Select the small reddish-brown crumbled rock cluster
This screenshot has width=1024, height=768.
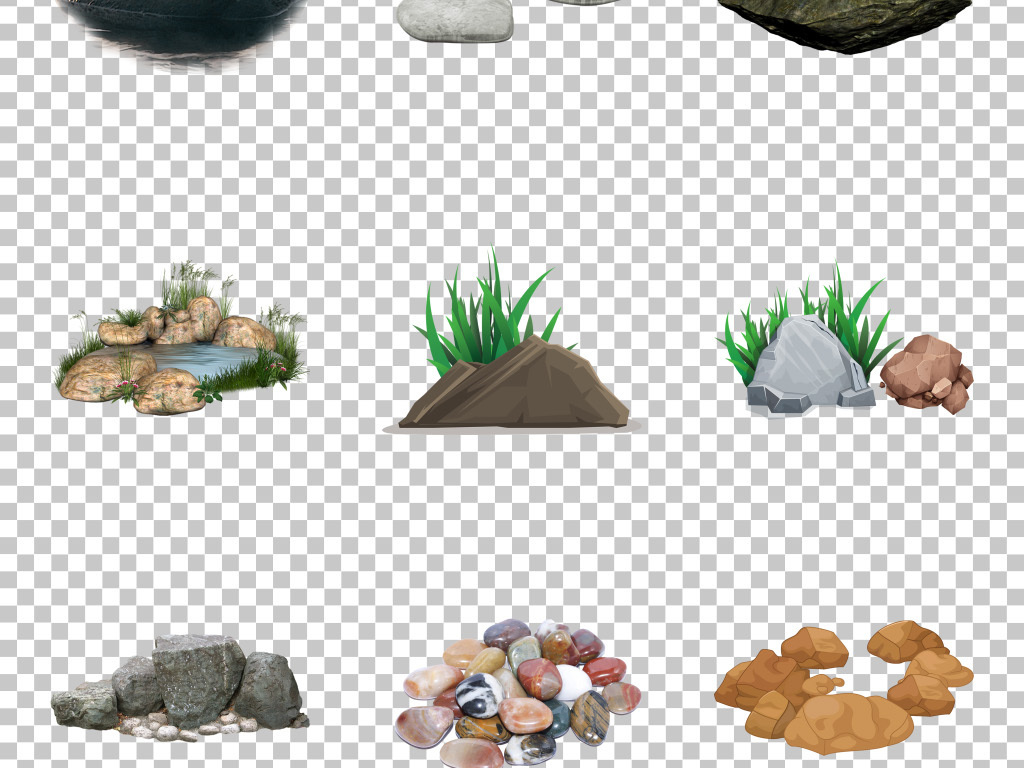coord(927,374)
